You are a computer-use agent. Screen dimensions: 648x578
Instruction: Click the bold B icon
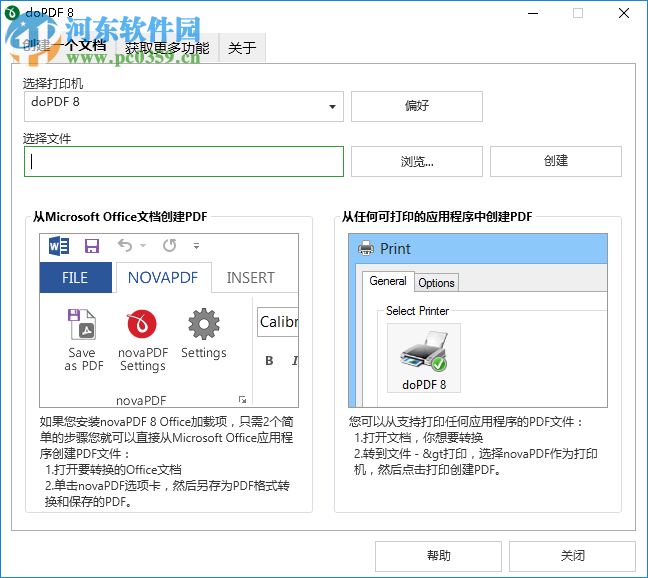269,361
